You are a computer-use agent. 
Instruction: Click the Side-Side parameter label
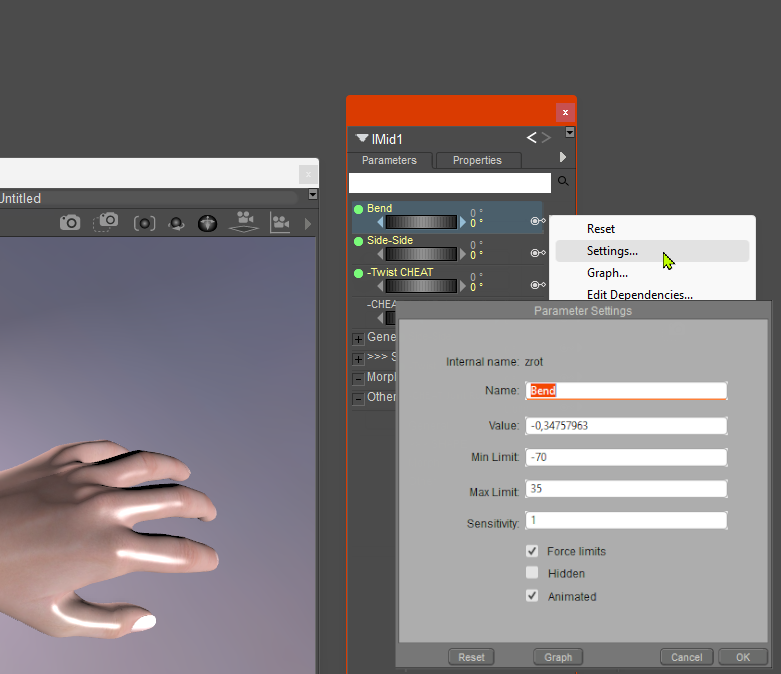click(390, 240)
